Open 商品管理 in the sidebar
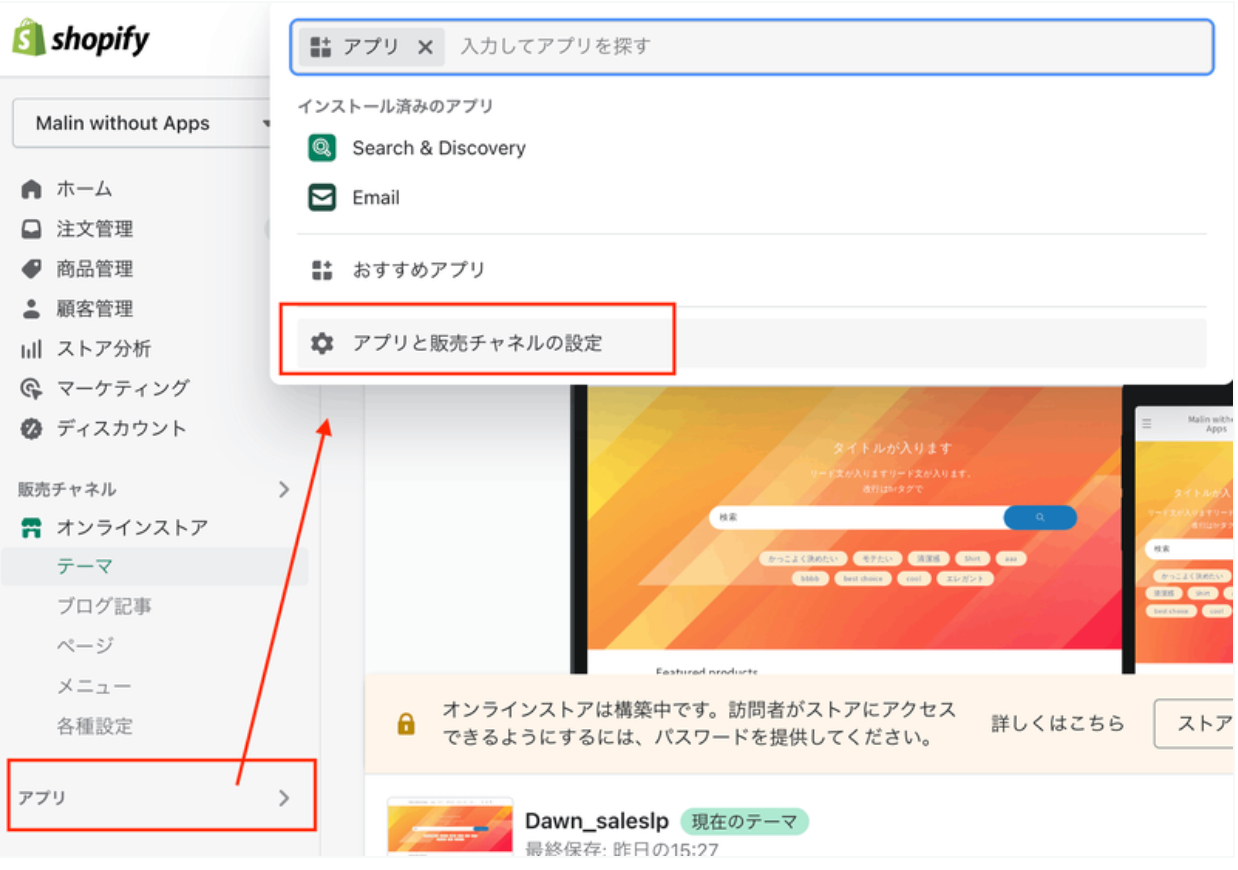This screenshot has width=1238, height=870. pyautogui.click(x=95, y=269)
